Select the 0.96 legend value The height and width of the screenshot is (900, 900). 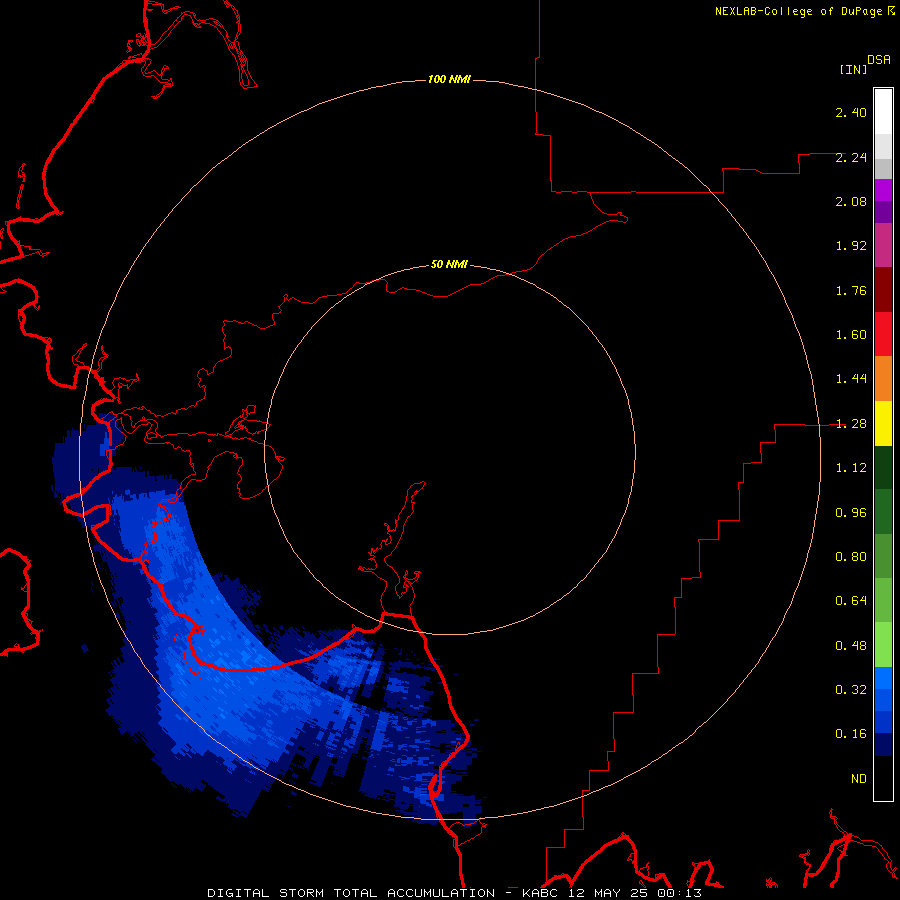coord(851,513)
